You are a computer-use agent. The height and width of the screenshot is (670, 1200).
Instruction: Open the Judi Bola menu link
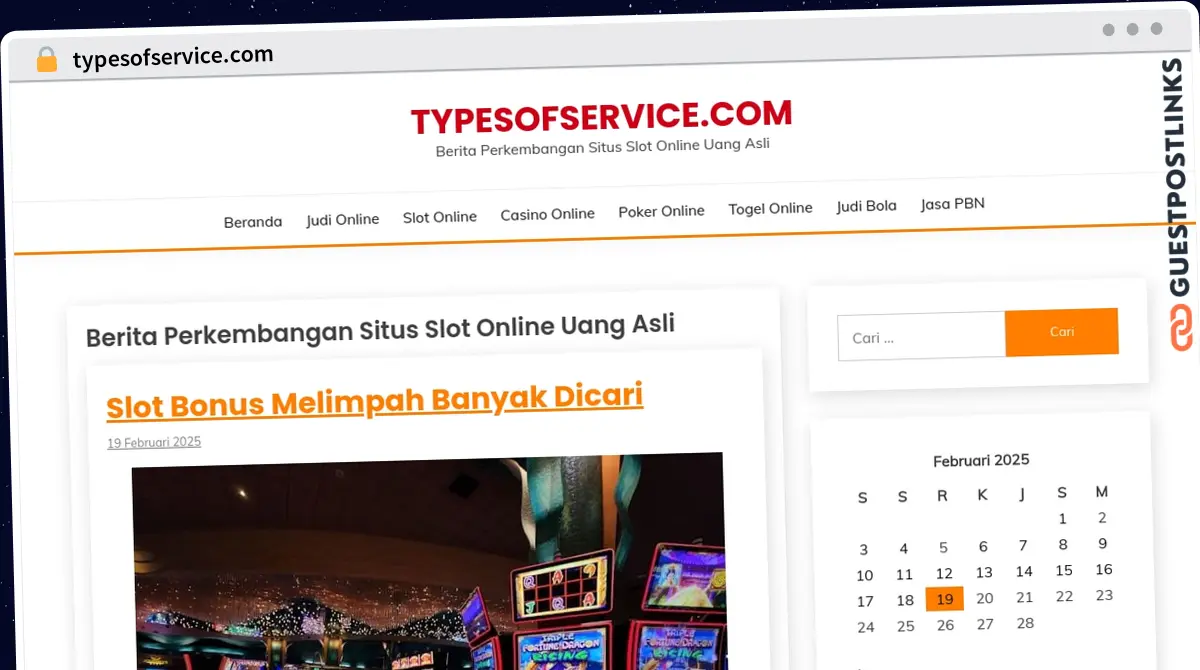pos(866,206)
